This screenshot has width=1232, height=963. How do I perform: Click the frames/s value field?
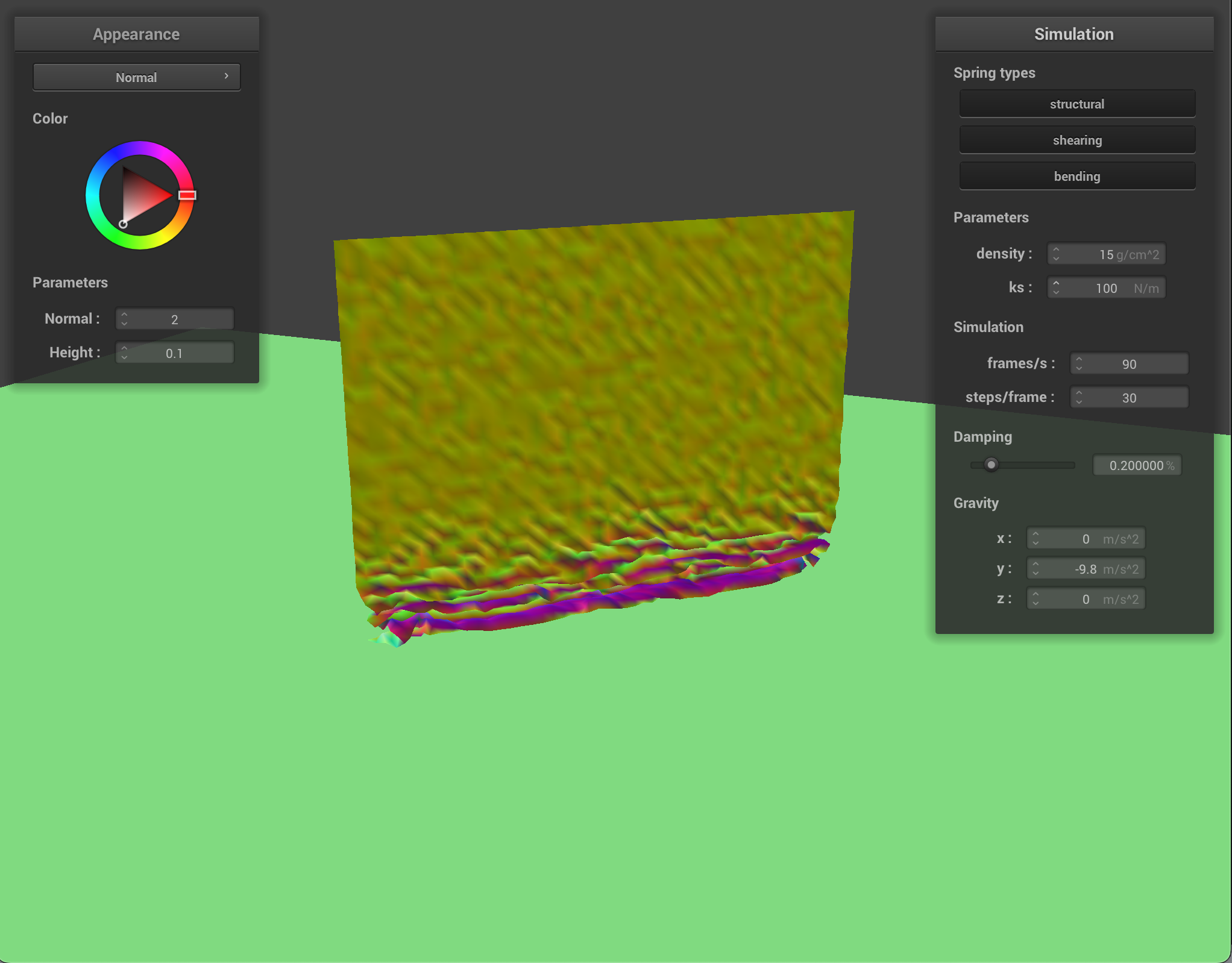pyautogui.click(x=1130, y=363)
